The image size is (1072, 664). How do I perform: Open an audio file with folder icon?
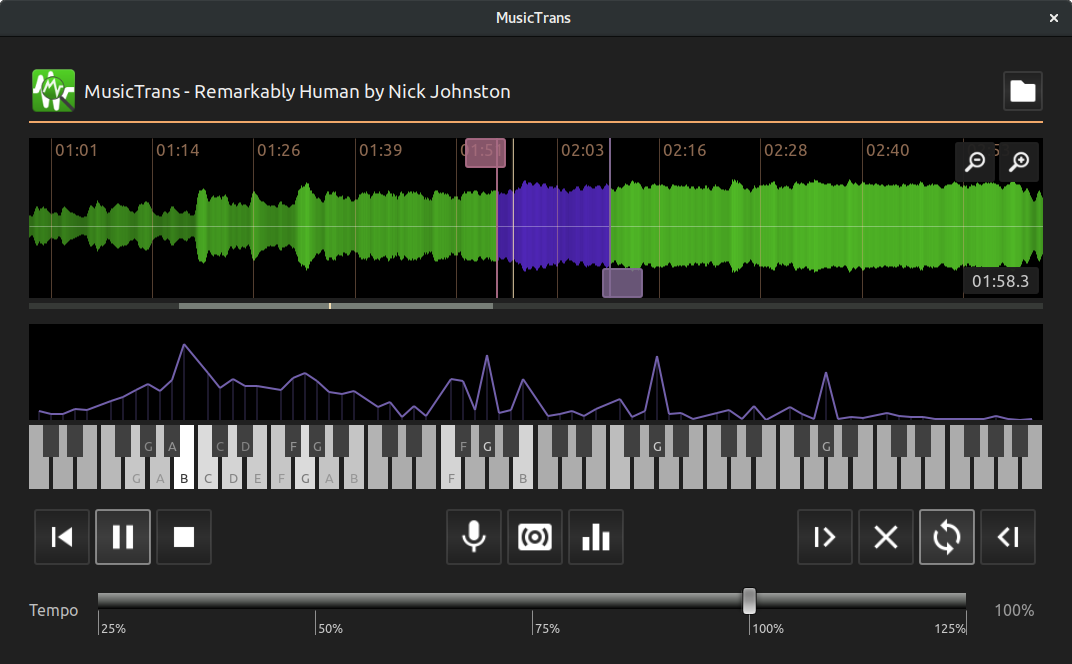tap(1022, 91)
